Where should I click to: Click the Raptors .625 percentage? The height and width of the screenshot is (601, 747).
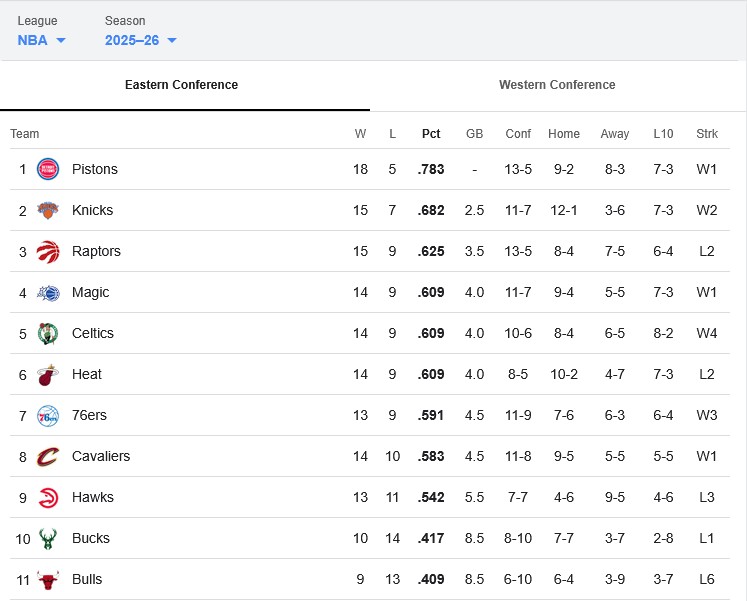click(431, 251)
